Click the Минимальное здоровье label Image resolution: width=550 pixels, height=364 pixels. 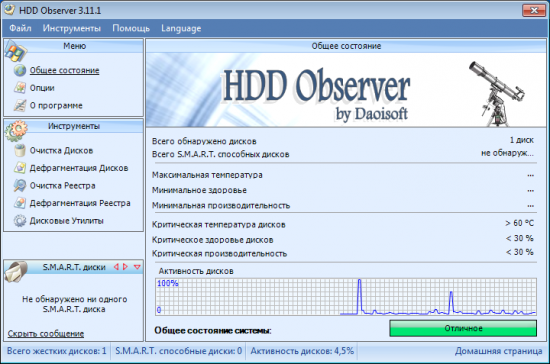coord(199,190)
